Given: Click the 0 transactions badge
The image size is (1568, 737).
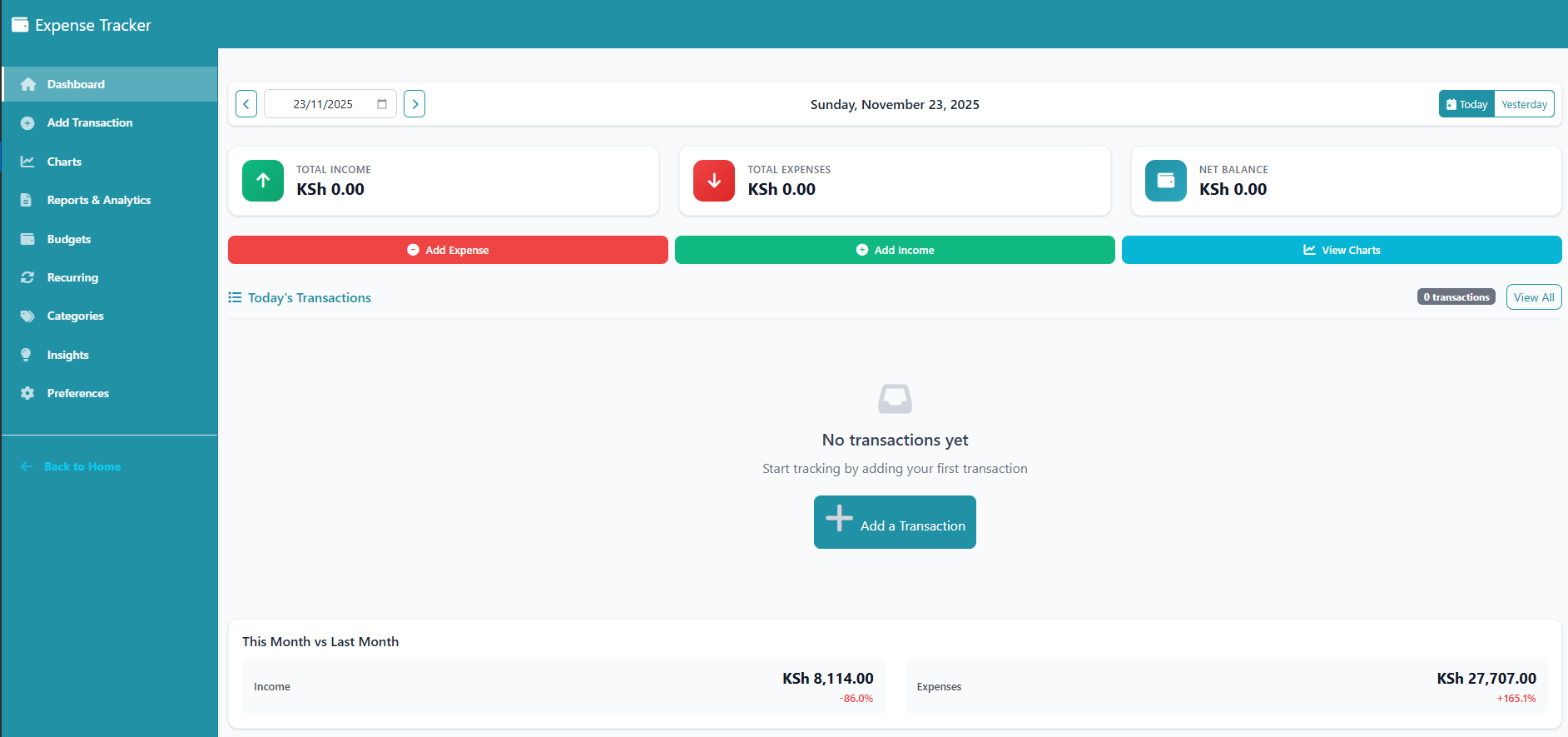Looking at the screenshot, I should pyautogui.click(x=1456, y=297).
